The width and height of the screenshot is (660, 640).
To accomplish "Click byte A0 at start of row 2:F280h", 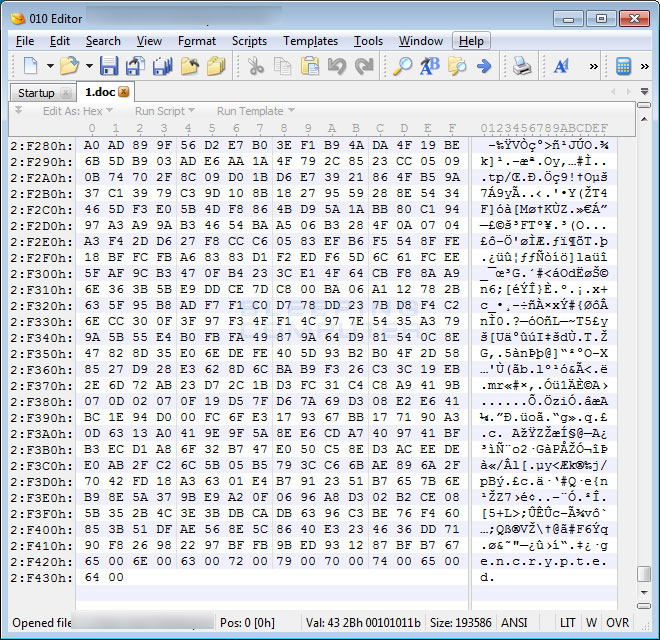I will click(92, 145).
